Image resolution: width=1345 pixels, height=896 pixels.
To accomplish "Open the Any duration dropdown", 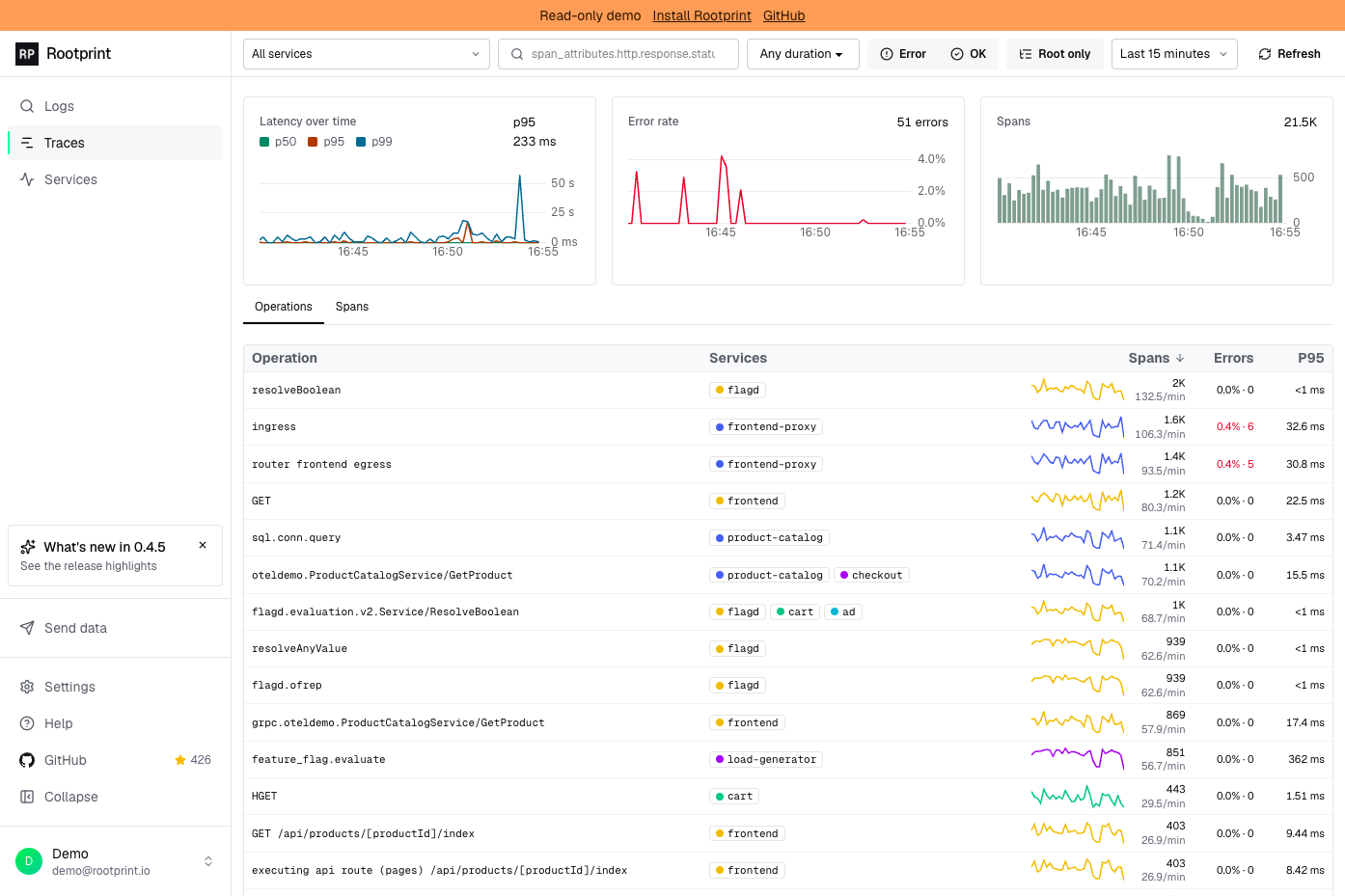I will (x=803, y=54).
